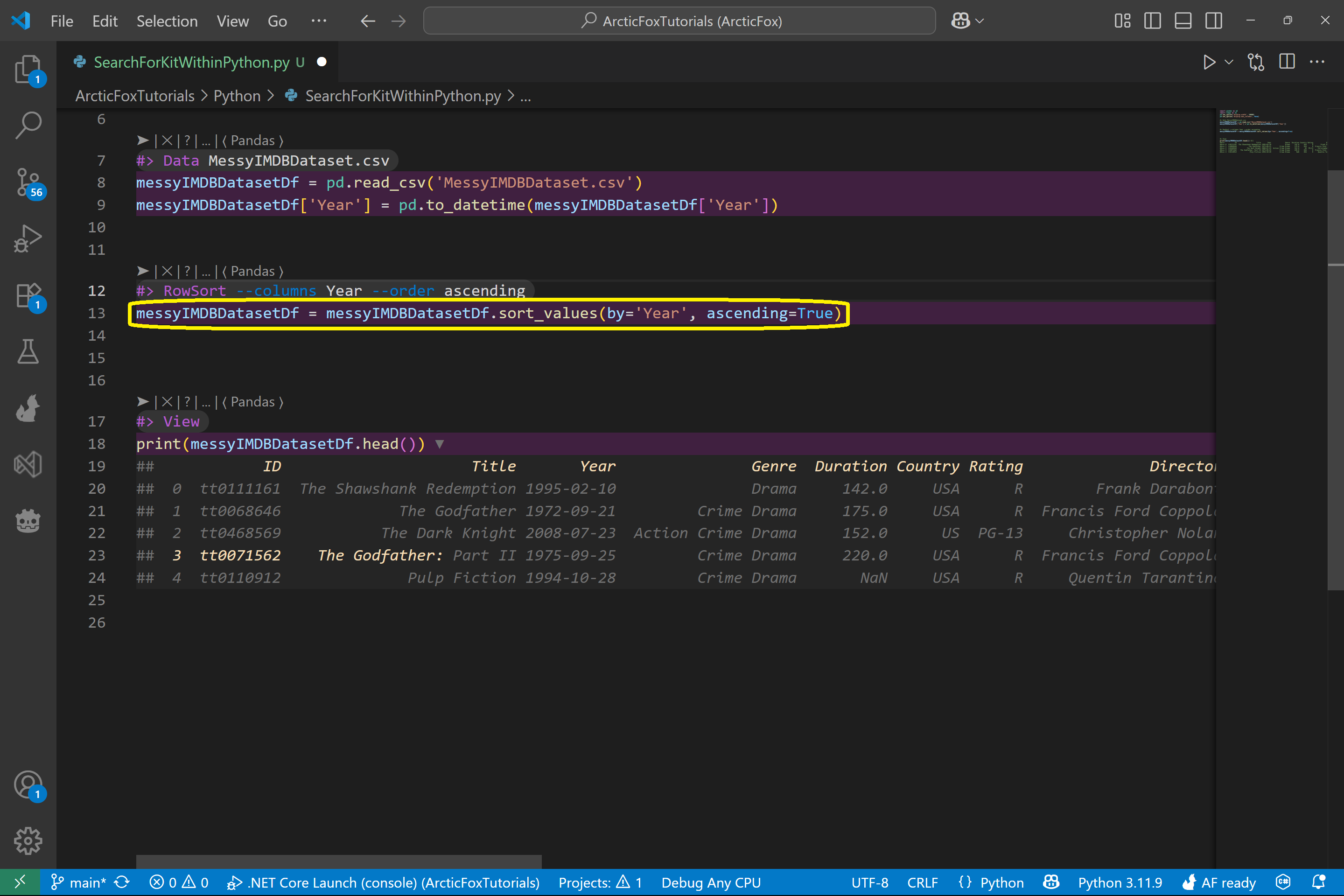
Task: Click the remote window status bar icon
Action: point(20,882)
